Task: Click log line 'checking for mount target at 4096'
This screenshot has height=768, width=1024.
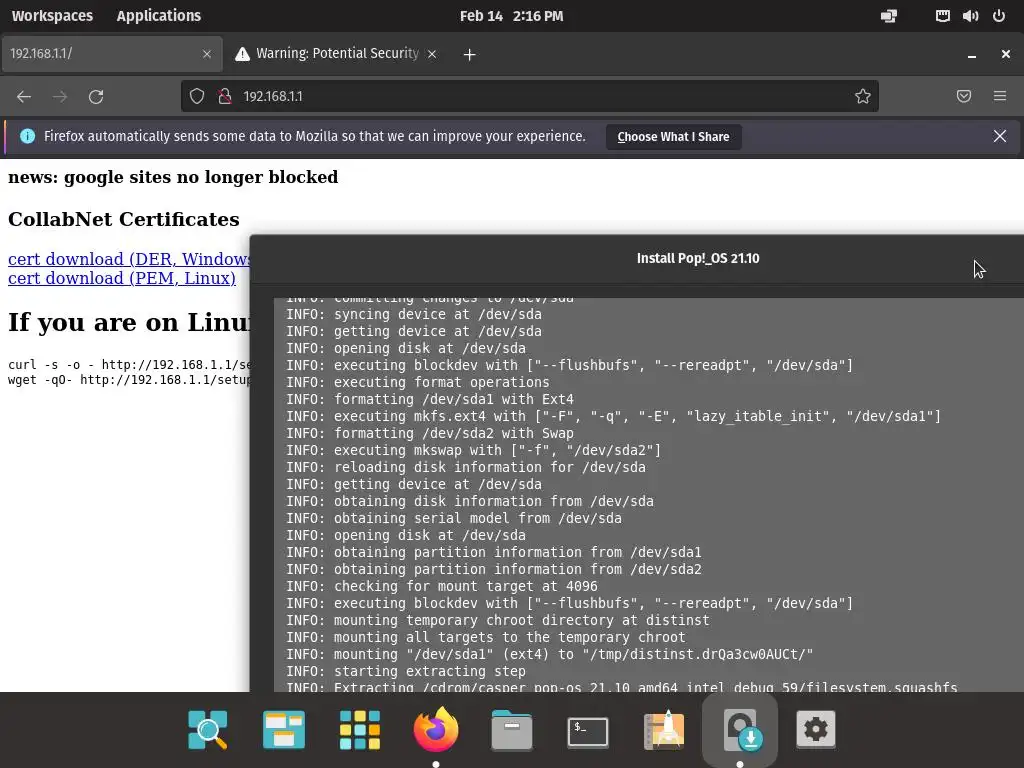Action: click(x=441, y=586)
